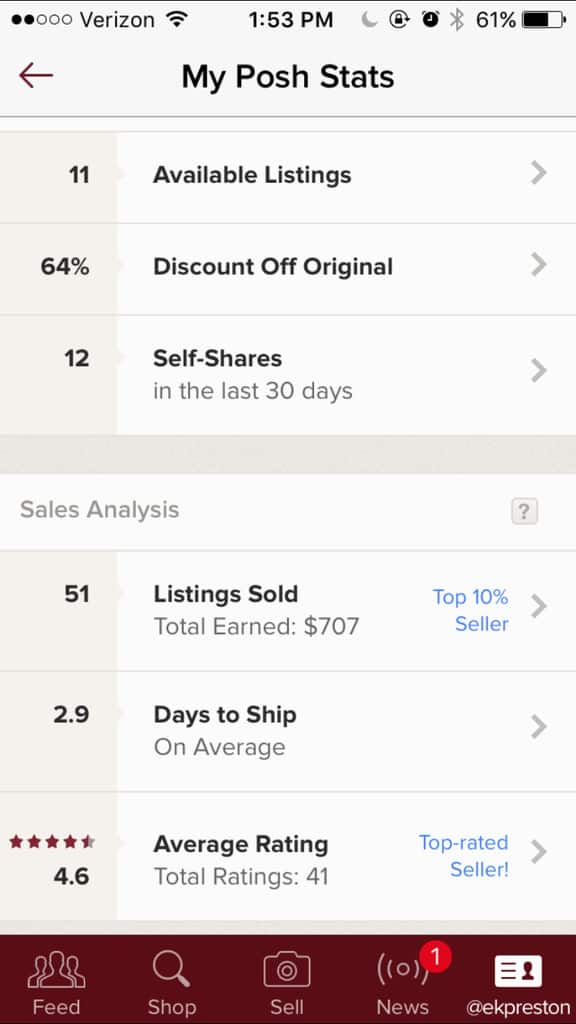Tap the star rating display
576x1024 pixels.
[x=52, y=842]
